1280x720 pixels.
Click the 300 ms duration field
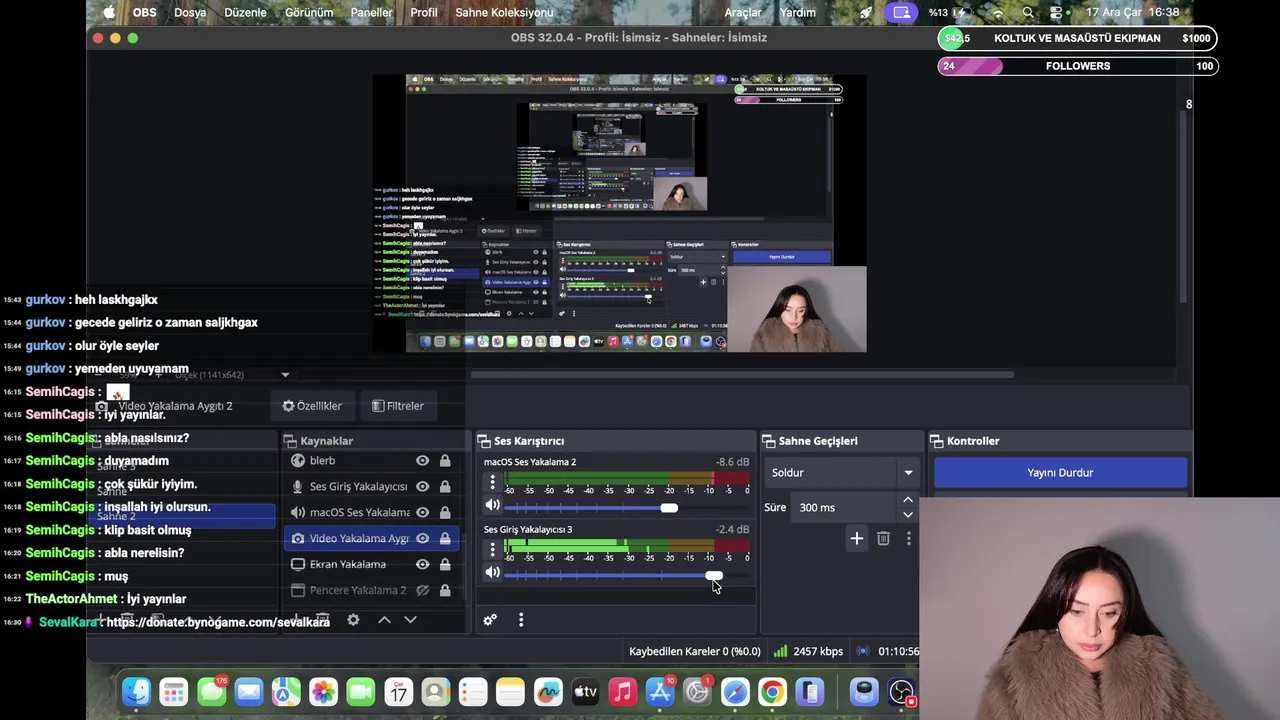(x=845, y=508)
